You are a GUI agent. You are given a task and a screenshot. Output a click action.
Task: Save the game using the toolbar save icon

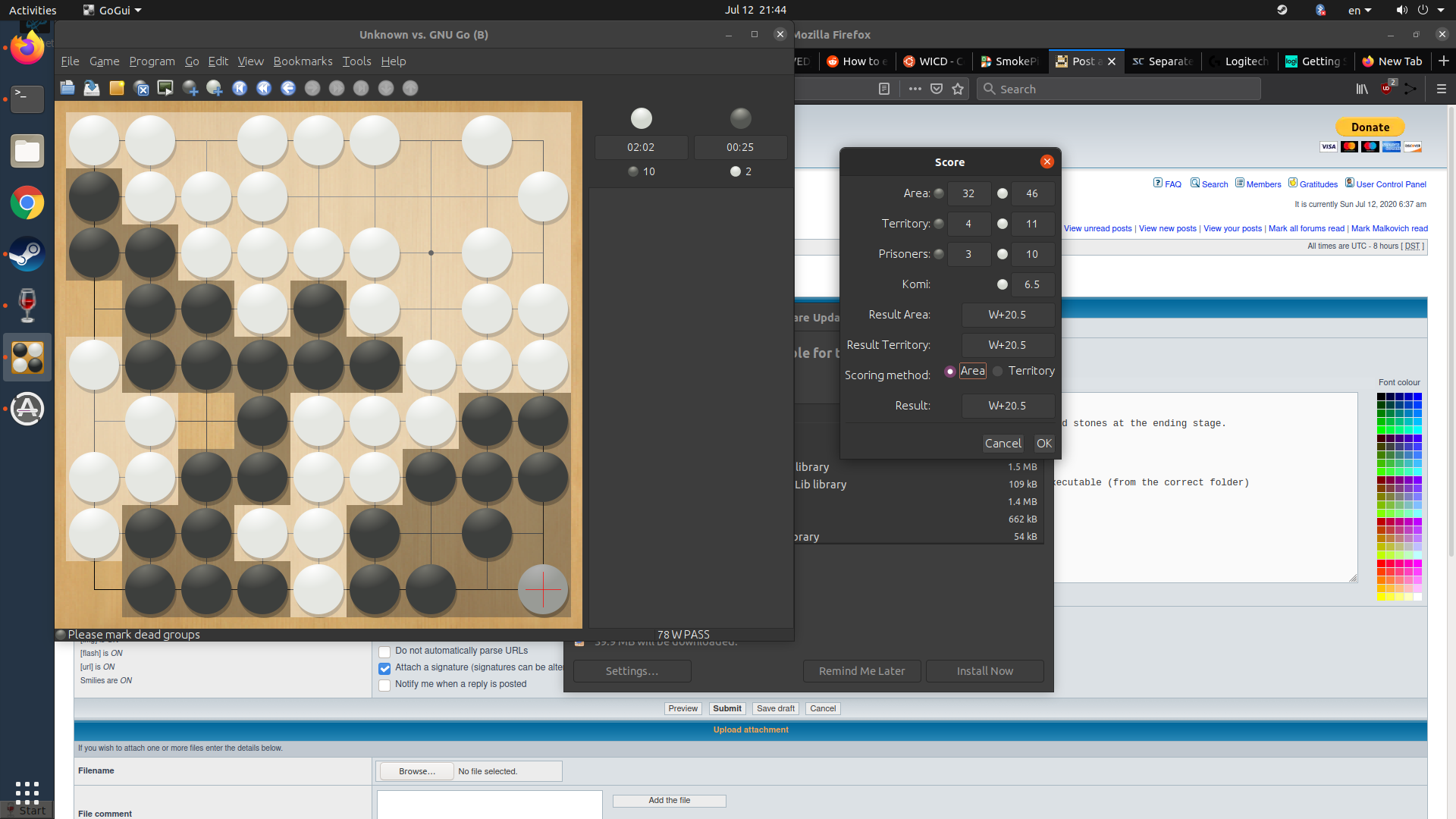click(x=92, y=88)
